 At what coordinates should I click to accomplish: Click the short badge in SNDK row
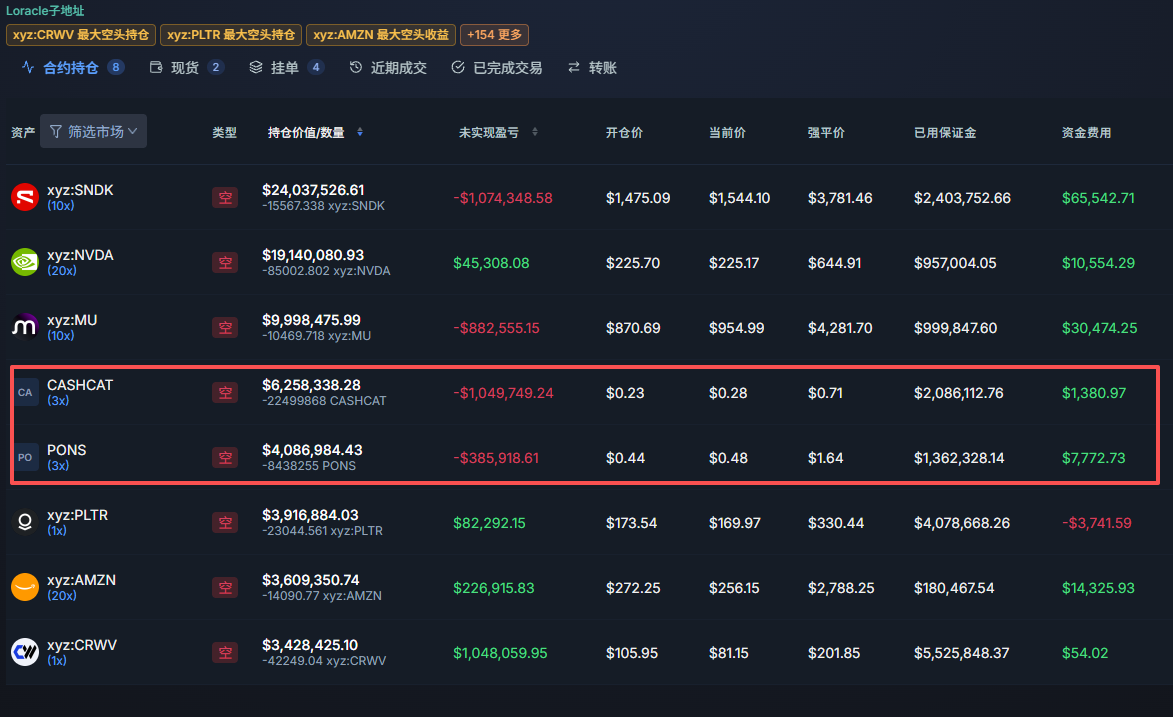click(225, 198)
